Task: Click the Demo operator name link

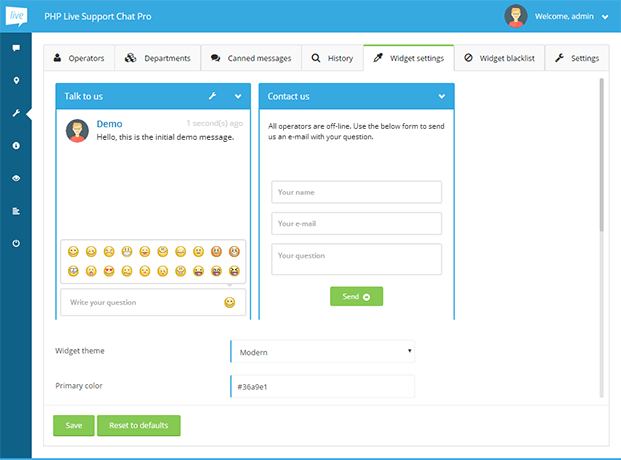Action: pyautogui.click(x=109, y=124)
